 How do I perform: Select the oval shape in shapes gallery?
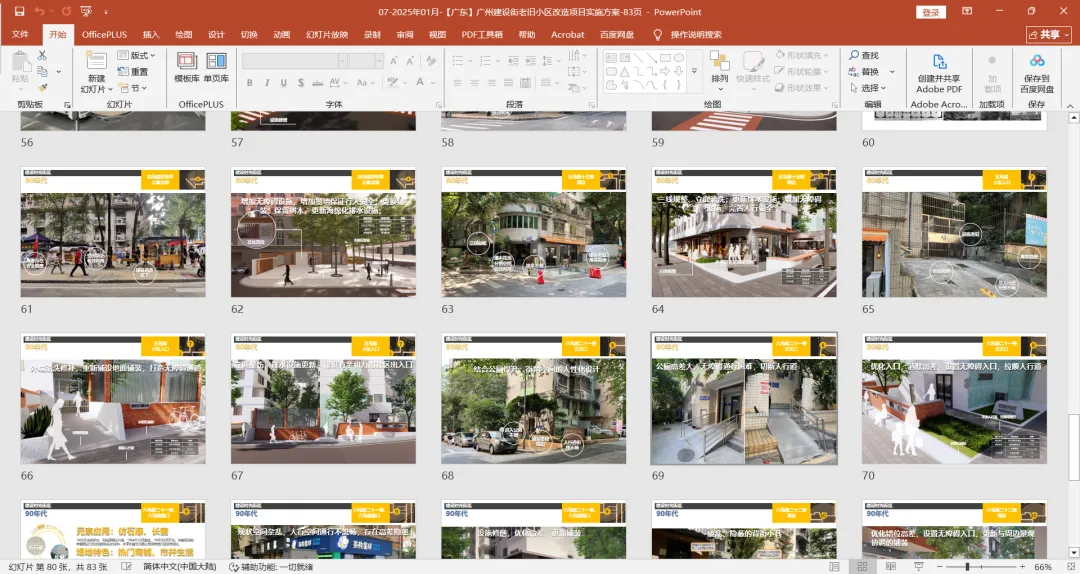point(678,58)
